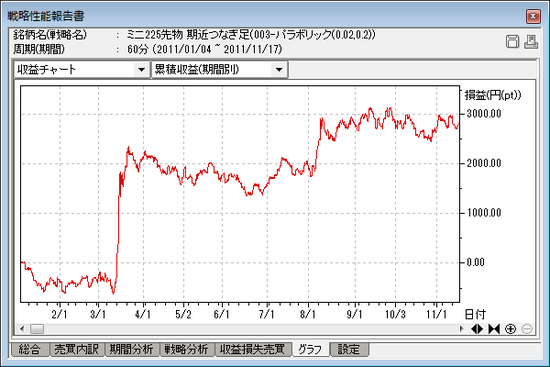Click the 日付 axis label
Viewport: 550px width, 367px height.
(475, 314)
